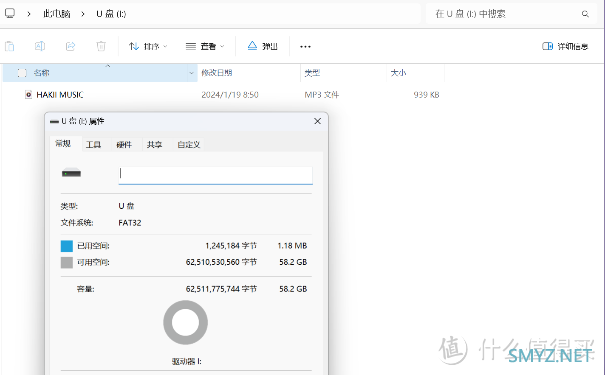Open the three-dot more options menu

click(305, 47)
